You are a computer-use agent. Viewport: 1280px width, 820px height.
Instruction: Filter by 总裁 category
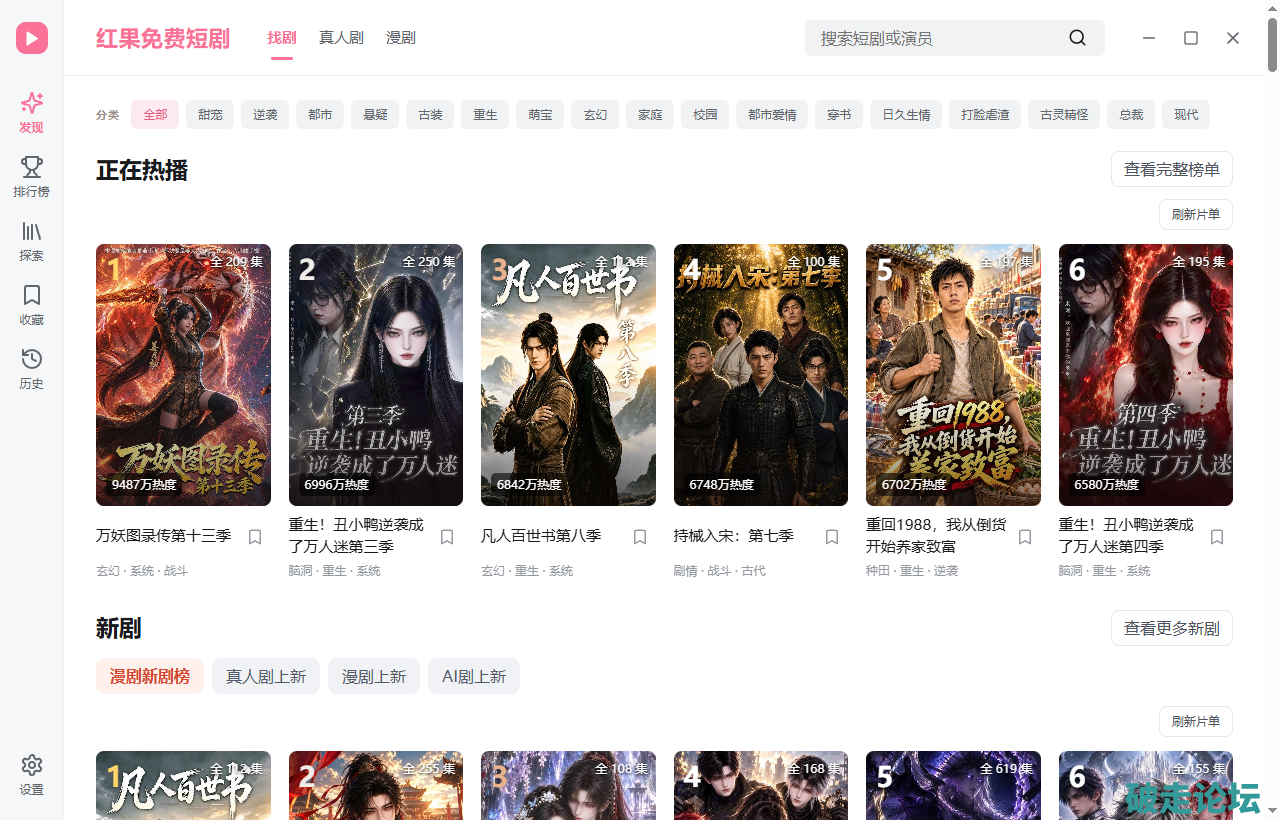click(1131, 115)
